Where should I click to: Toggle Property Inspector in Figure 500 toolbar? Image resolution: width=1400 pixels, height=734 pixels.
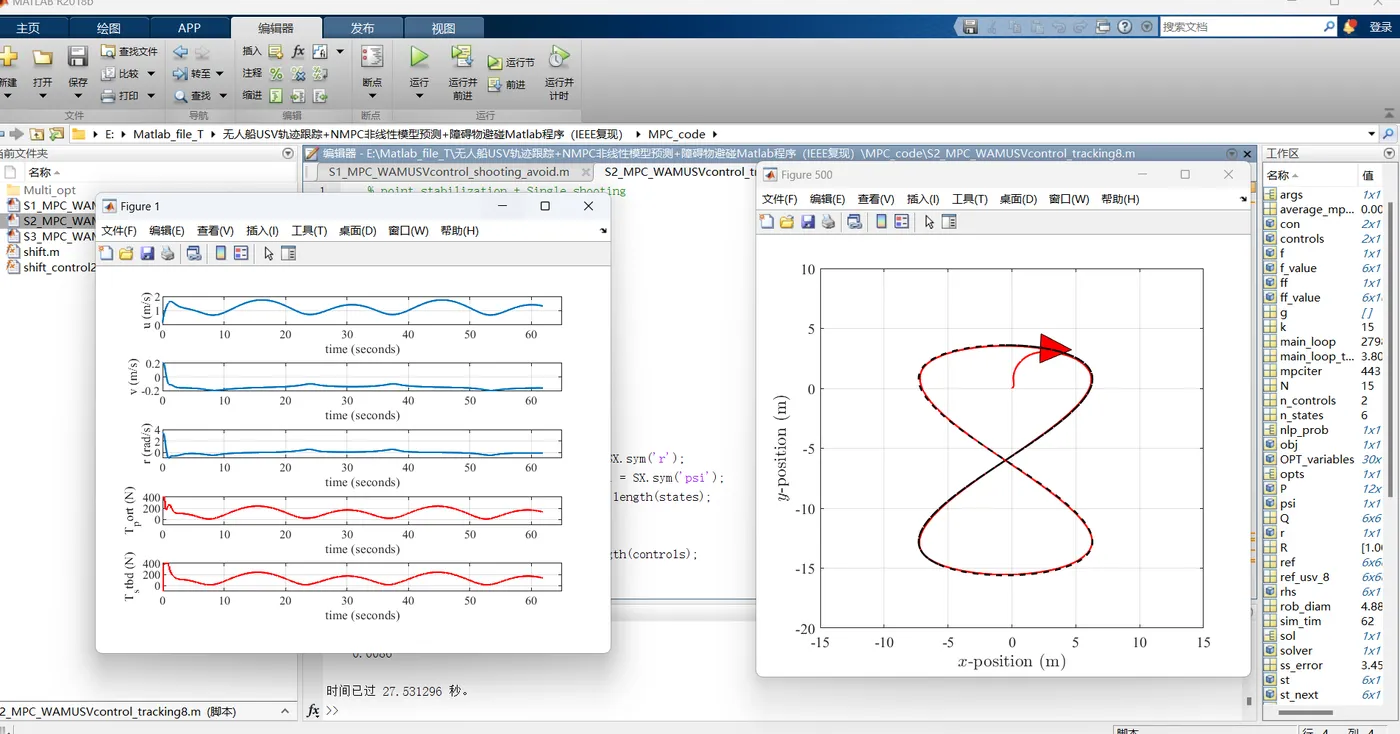(x=949, y=222)
